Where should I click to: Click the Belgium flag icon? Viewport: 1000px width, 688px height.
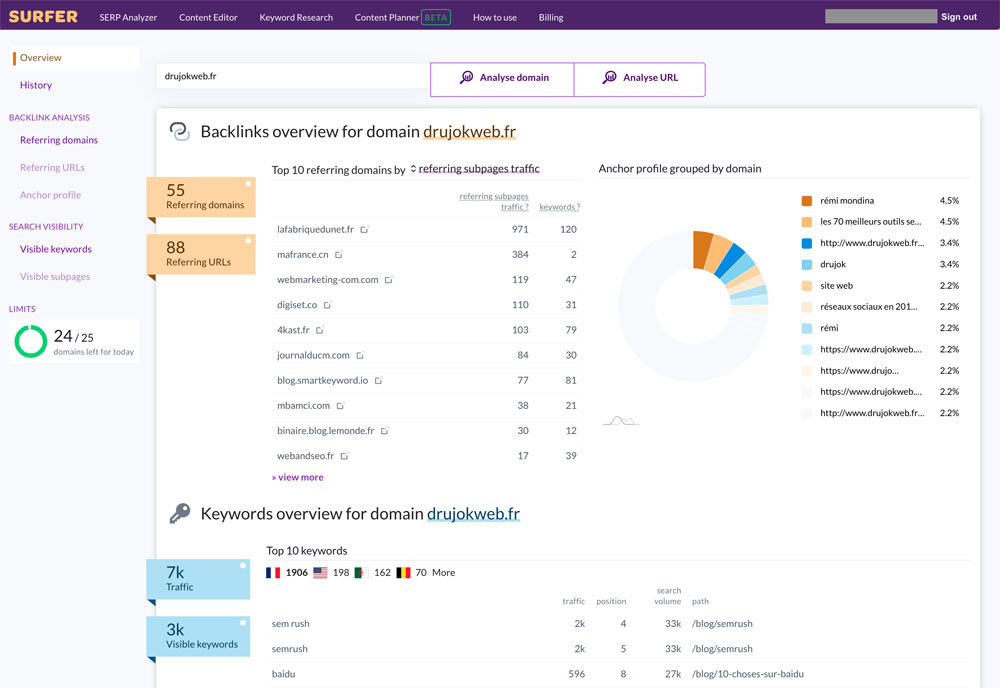point(403,573)
